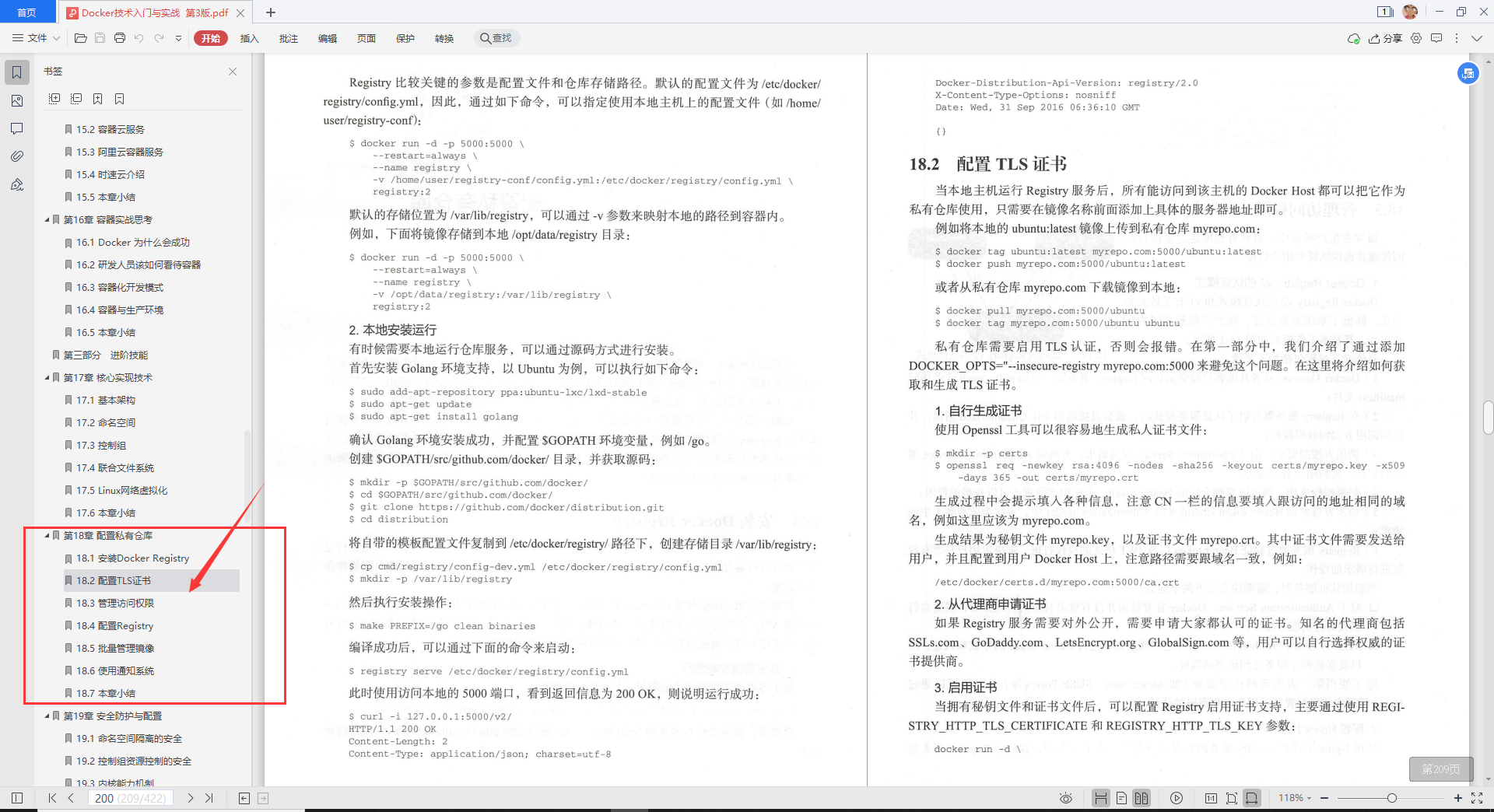1494x812 pixels.
Task: Collapse 第17章 核心实现技术 tree node
Action: 47,378
